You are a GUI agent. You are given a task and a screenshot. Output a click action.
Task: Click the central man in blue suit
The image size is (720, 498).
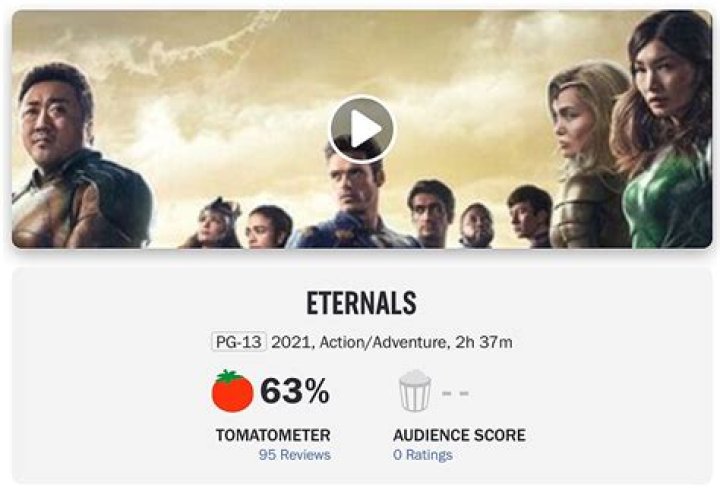click(x=350, y=200)
